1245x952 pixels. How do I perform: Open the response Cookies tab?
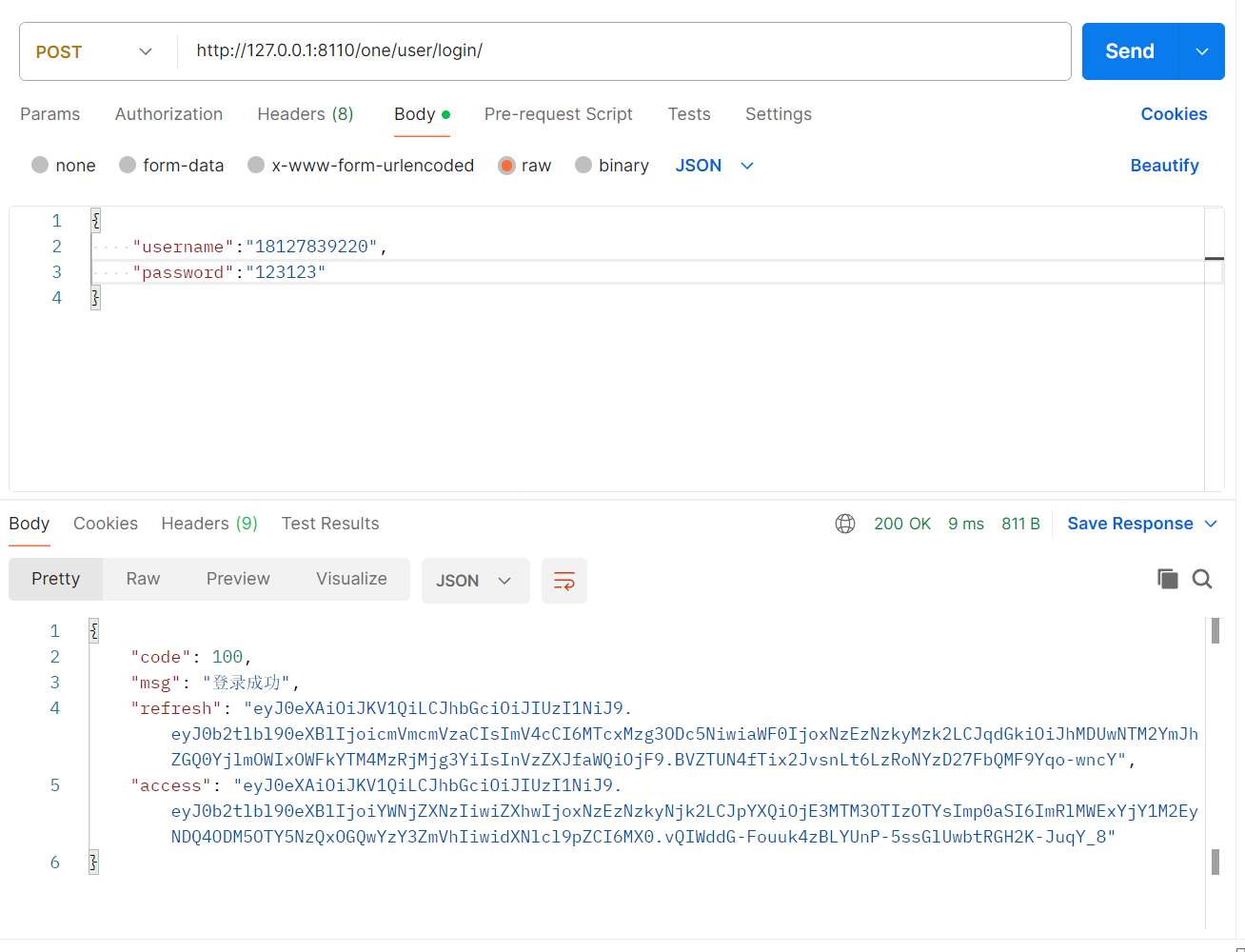tap(106, 524)
